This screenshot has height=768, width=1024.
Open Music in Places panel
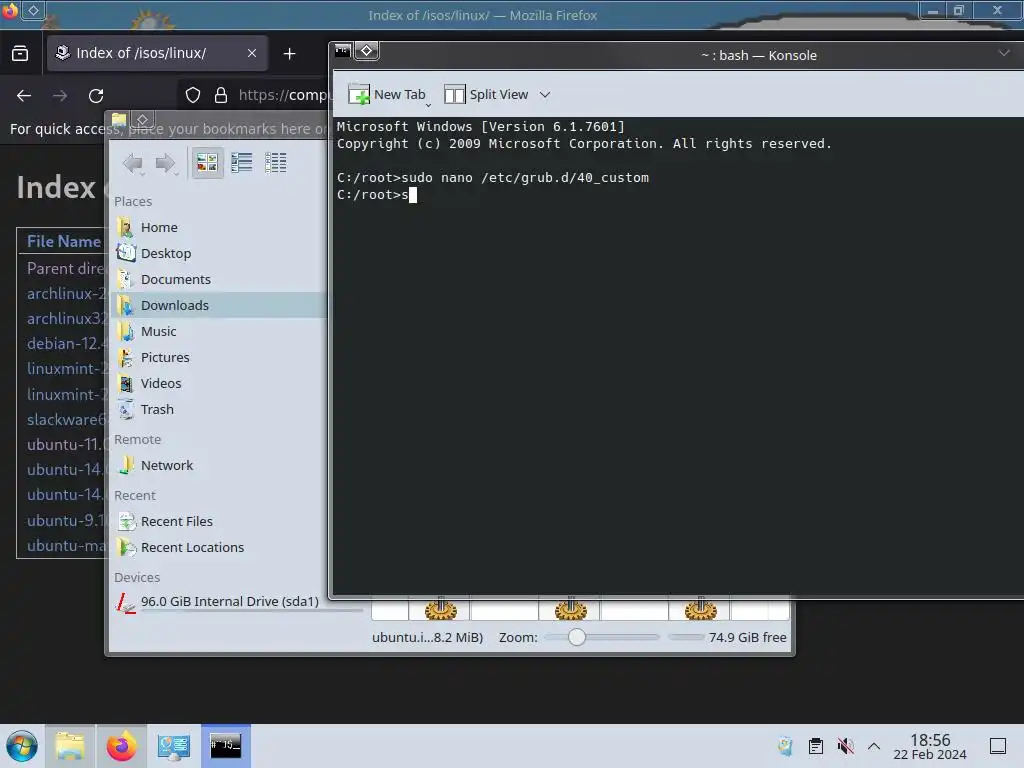219,331
